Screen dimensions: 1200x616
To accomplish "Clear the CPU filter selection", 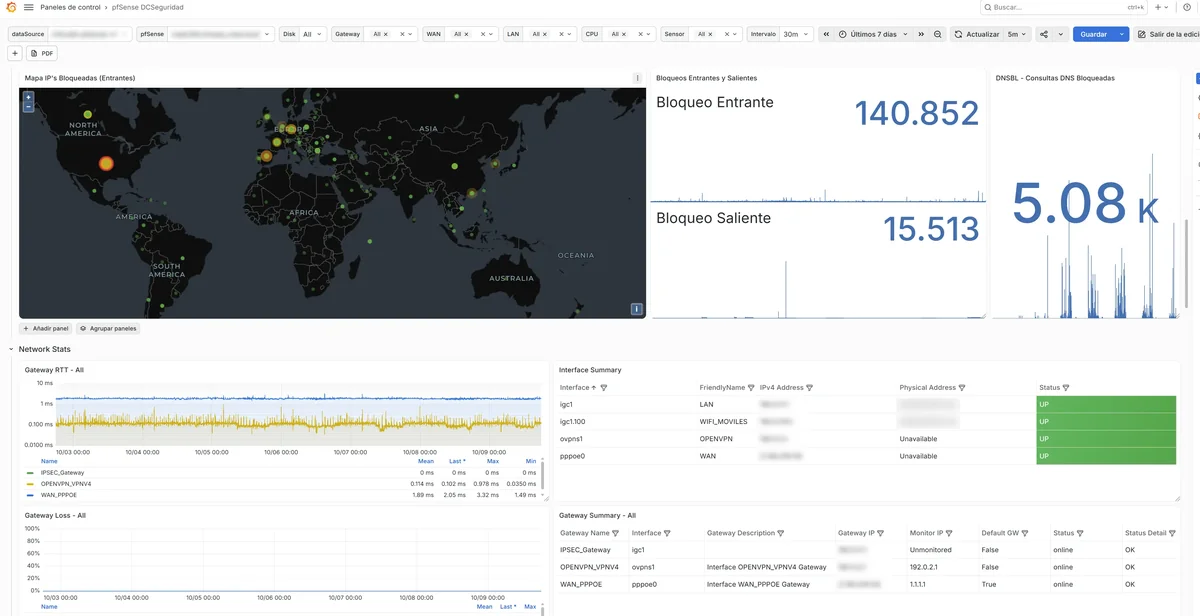I will point(641,34).
